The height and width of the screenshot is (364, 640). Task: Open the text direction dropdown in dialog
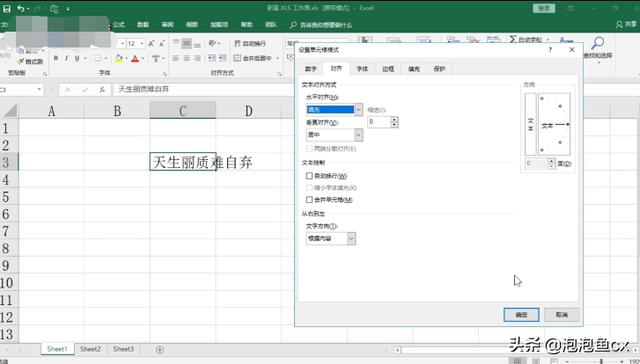[x=351, y=238]
